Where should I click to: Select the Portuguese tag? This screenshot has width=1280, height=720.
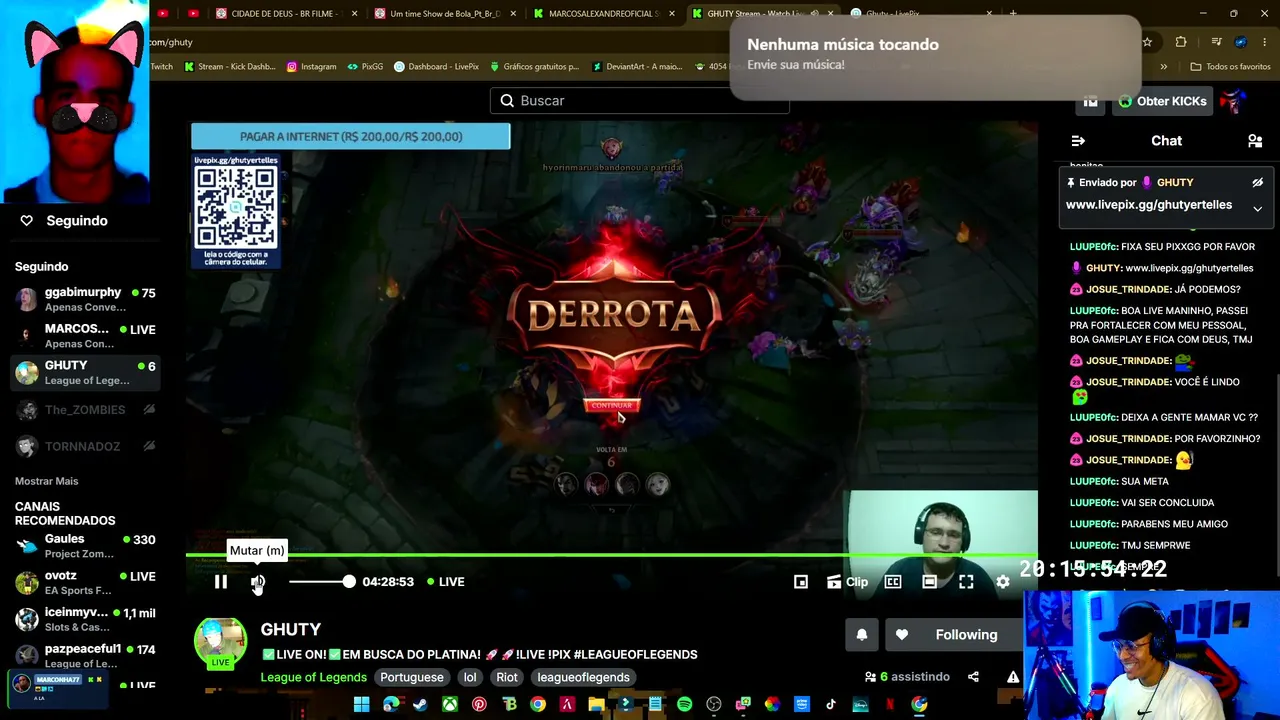coord(411,677)
